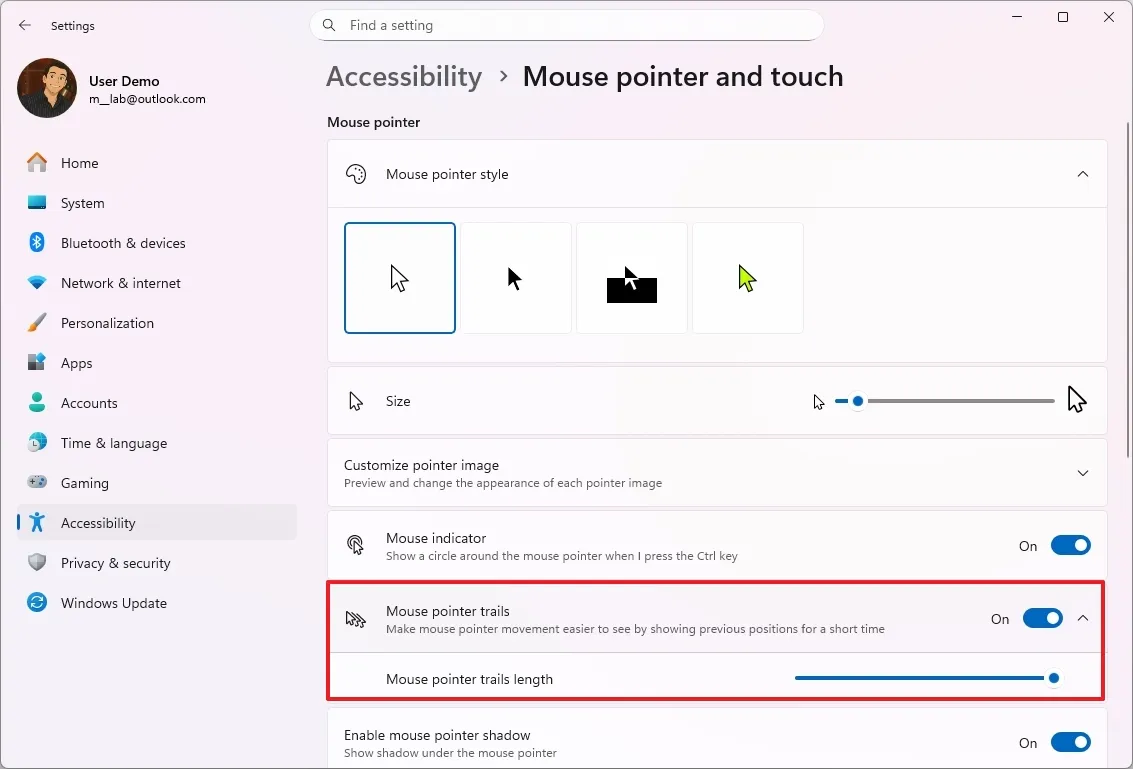Turn off the Mouse indicator toggle
Screen dimensions: 1133x769
(x=1071, y=545)
